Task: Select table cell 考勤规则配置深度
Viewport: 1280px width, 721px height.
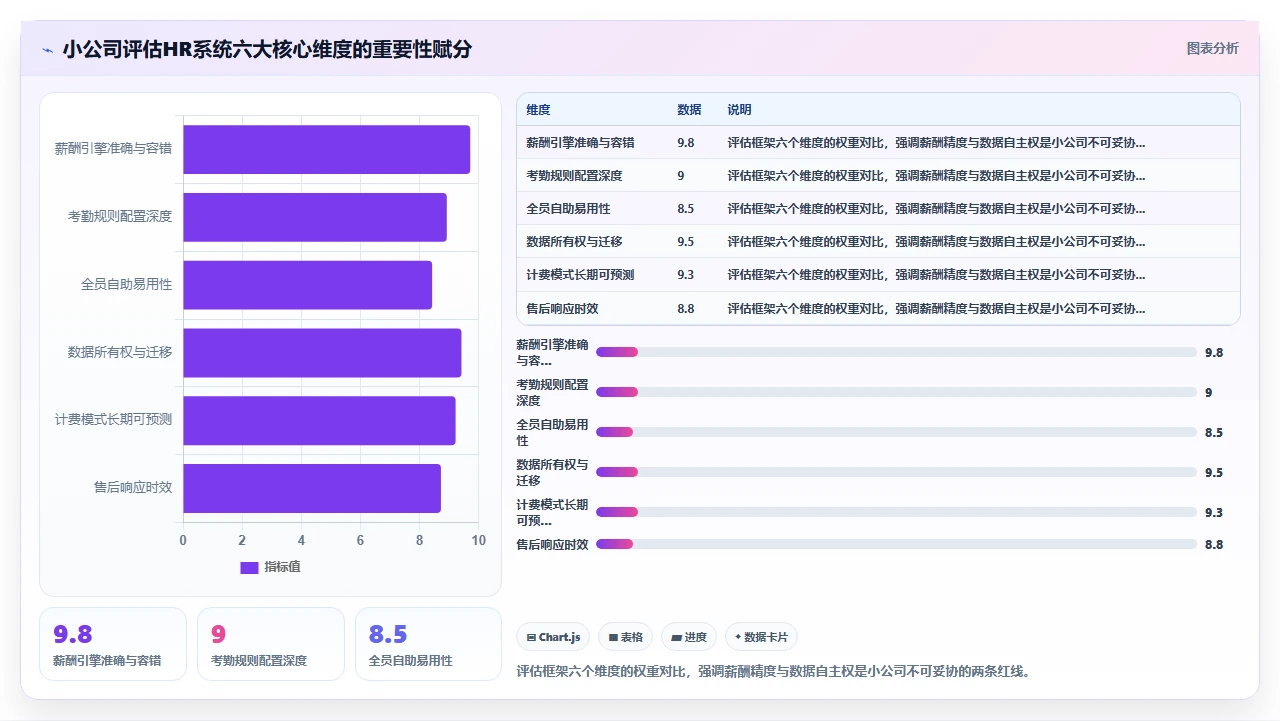Action: tap(574, 176)
